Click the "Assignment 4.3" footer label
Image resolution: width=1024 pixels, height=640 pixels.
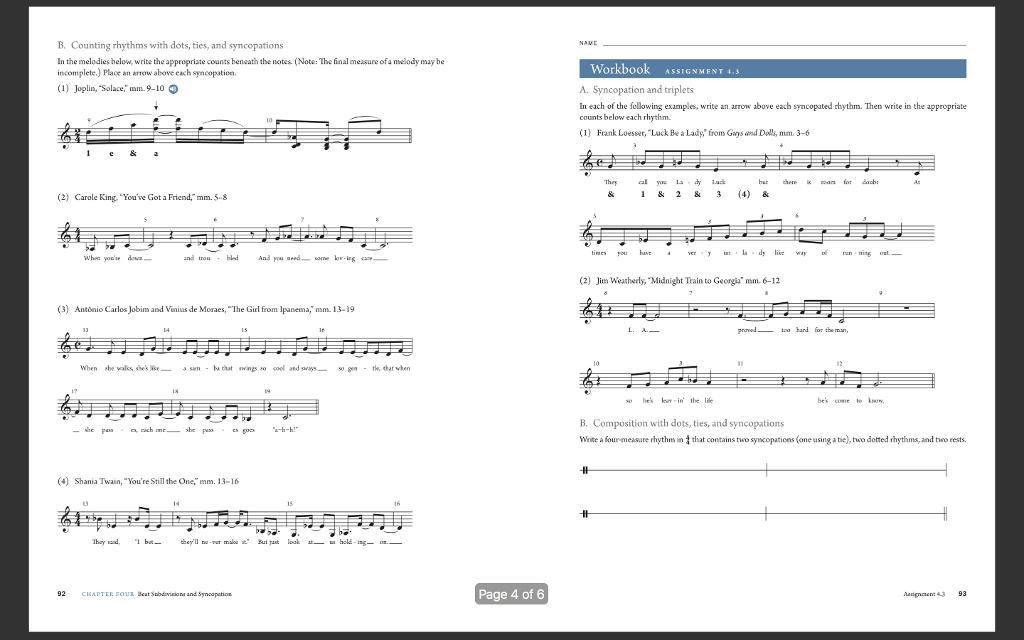coord(923,593)
